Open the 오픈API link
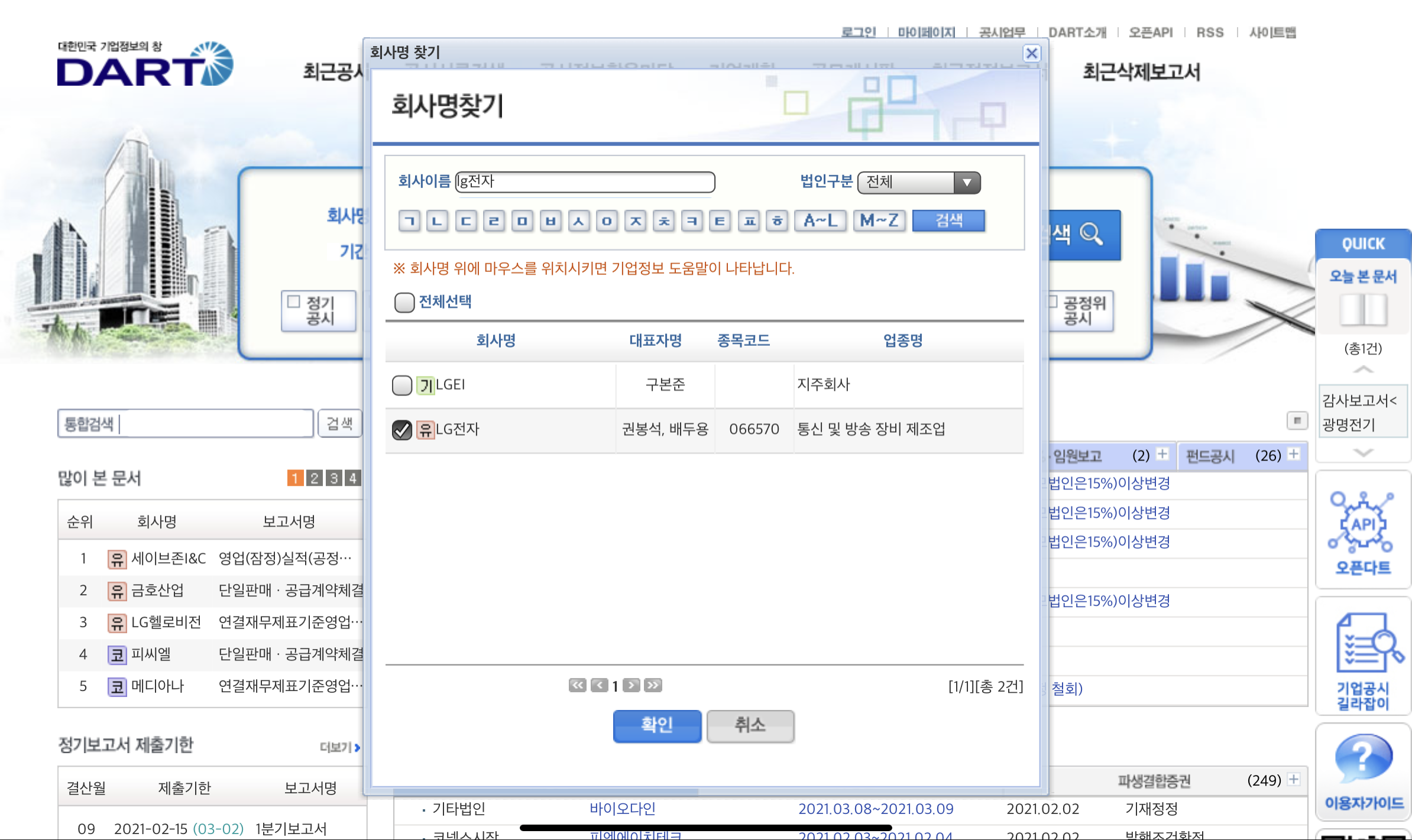The image size is (1412, 840). tap(1151, 33)
